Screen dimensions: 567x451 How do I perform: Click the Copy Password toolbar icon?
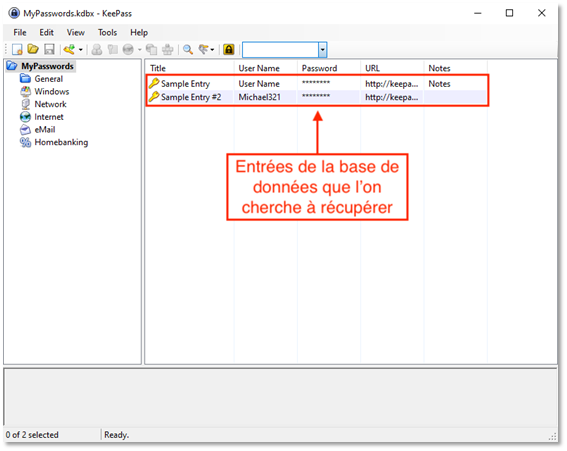pyautogui.click(x=112, y=49)
